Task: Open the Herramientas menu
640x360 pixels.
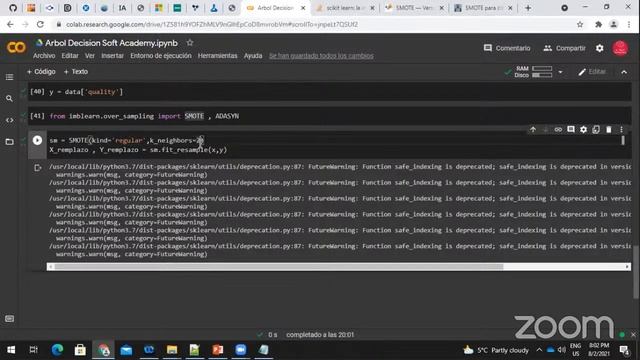Action: (218, 56)
